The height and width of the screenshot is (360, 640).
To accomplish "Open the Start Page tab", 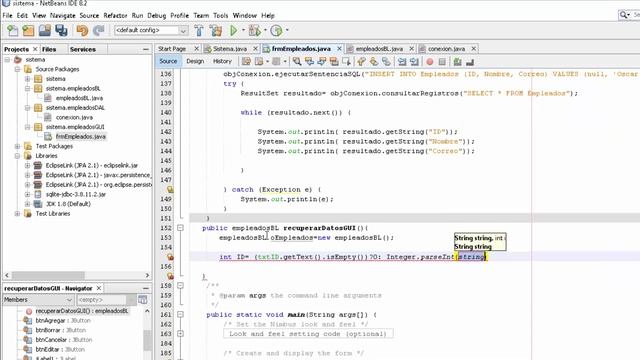I will [172, 49].
